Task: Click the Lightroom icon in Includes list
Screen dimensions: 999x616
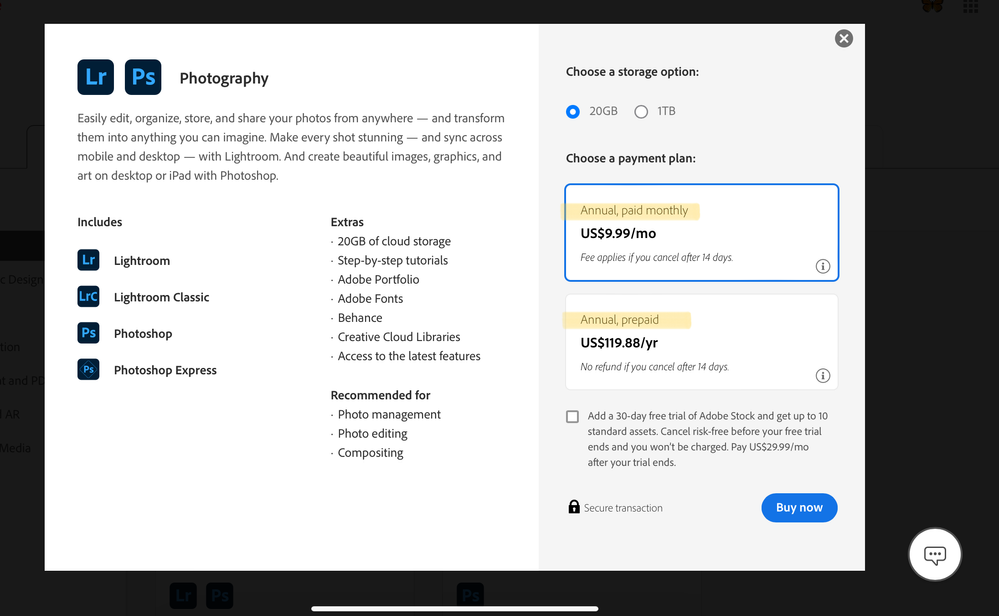Action: pos(89,260)
